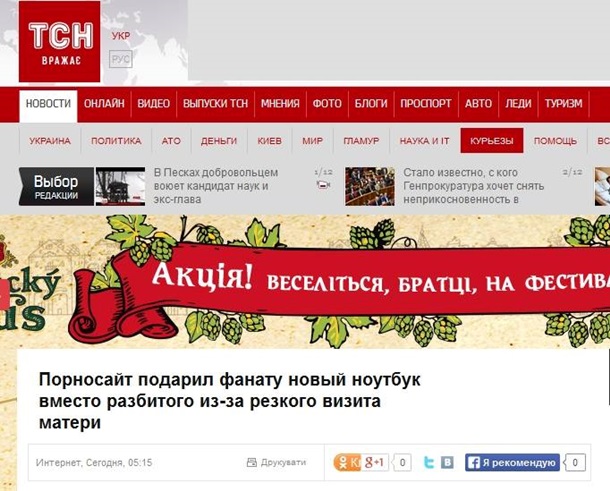Click the Rada session thumbnail

click(x=370, y=186)
